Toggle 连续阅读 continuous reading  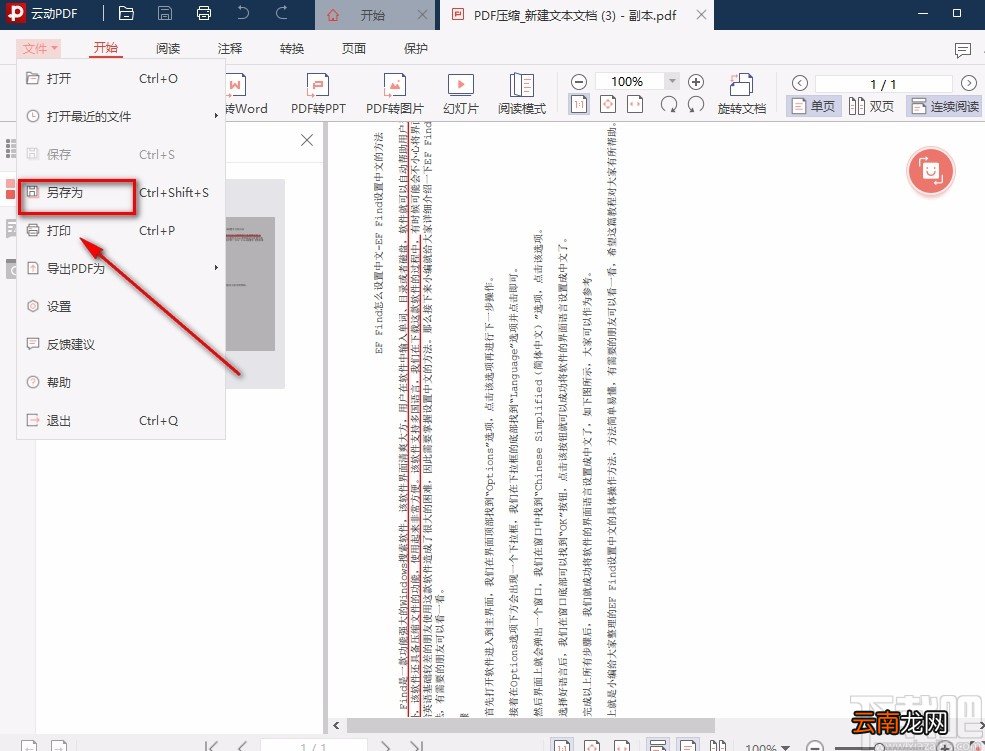click(x=945, y=106)
